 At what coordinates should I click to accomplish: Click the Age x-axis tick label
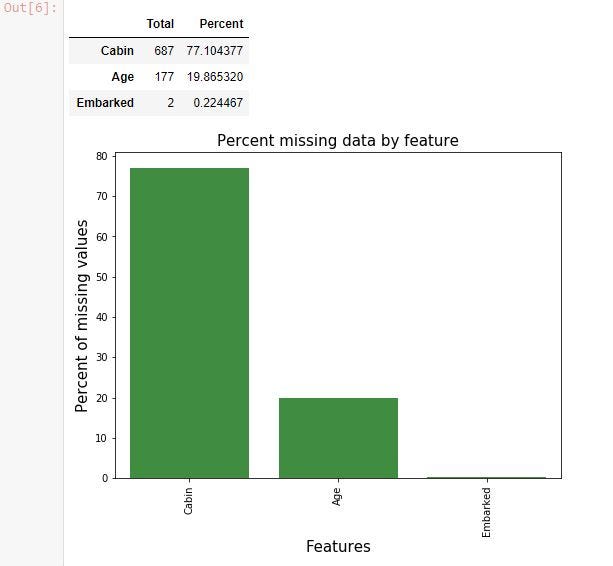pyautogui.click(x=337, y=496)
